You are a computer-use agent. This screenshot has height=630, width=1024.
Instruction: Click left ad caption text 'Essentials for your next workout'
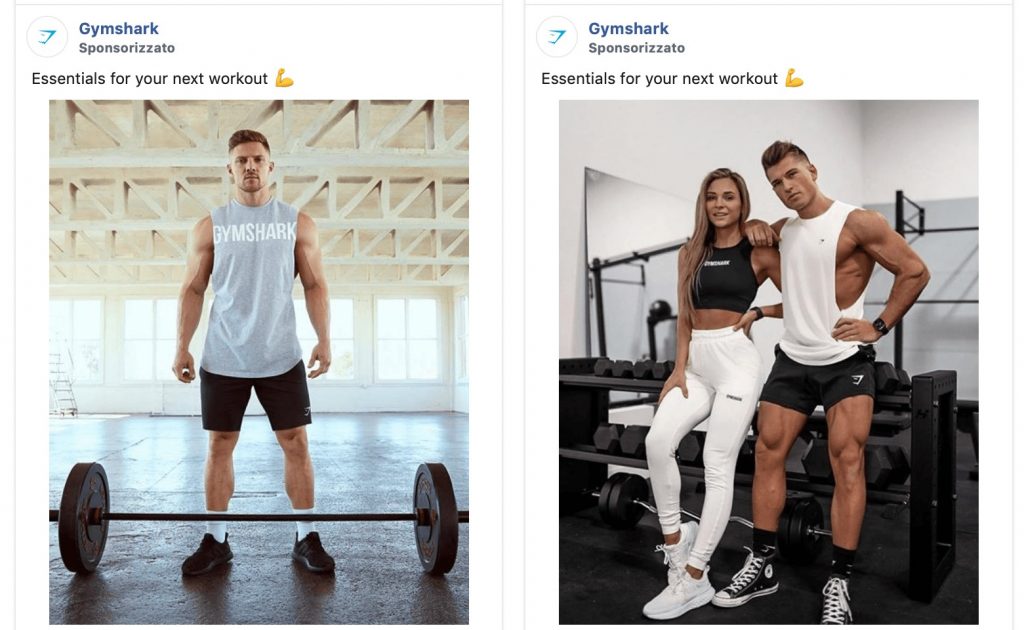[150, 79]
